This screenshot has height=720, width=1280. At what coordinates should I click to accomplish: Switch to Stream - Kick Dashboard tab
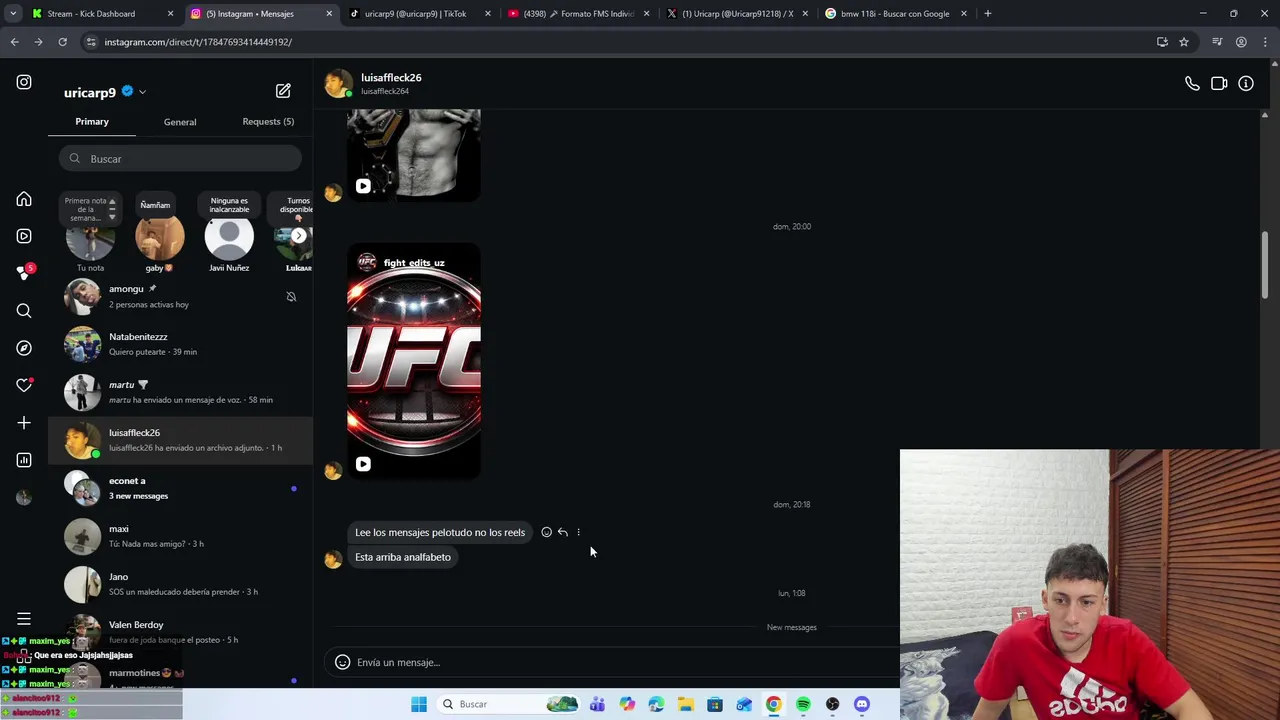103,14
